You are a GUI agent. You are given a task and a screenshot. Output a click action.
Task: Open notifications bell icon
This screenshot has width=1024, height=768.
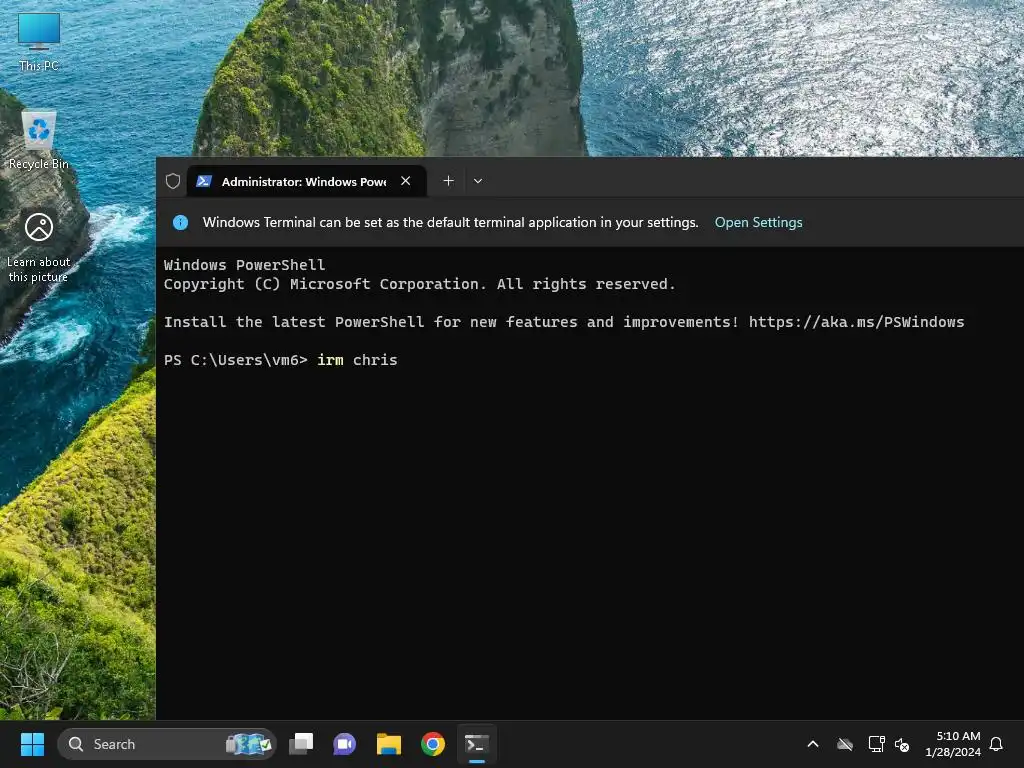996,744
